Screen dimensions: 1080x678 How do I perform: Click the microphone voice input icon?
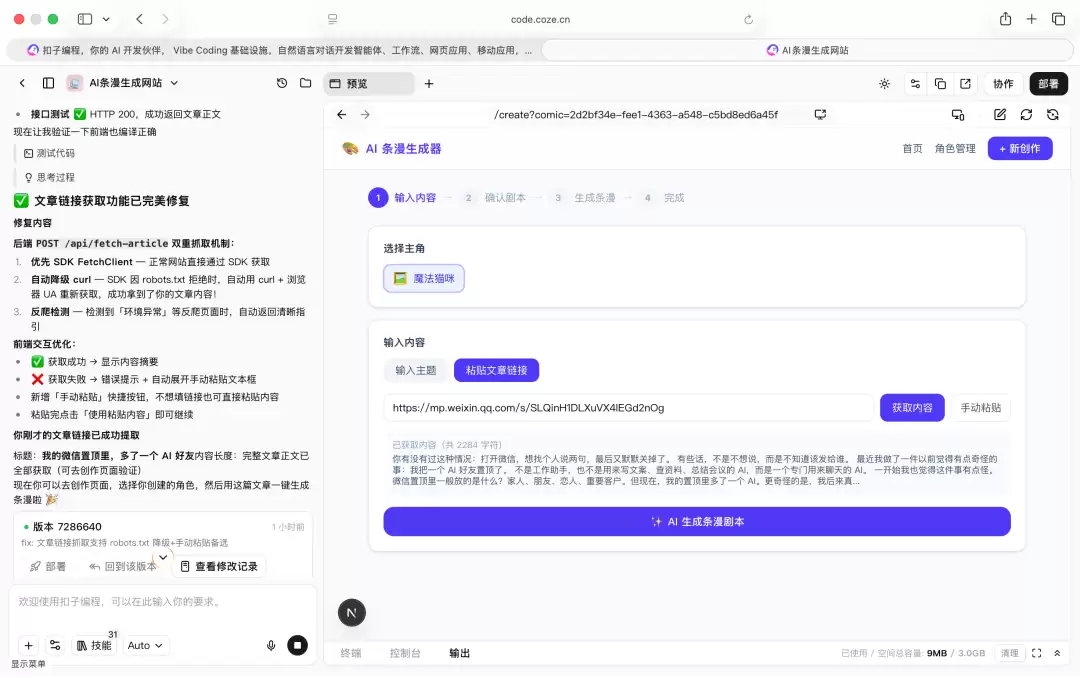(271, 646)
